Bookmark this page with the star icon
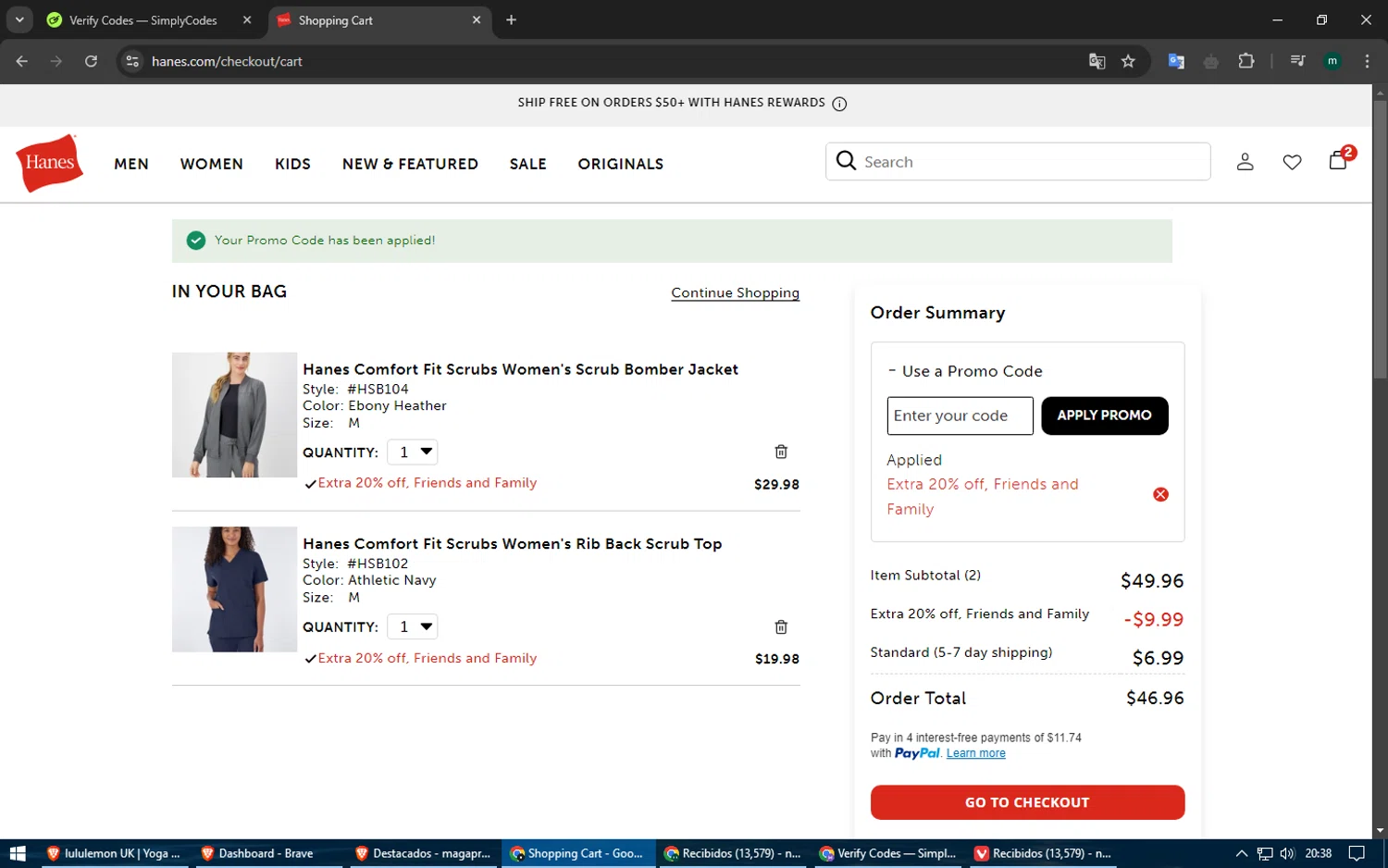The height and width of the screenshot is (868, 1388). (x=1128, y=61)
